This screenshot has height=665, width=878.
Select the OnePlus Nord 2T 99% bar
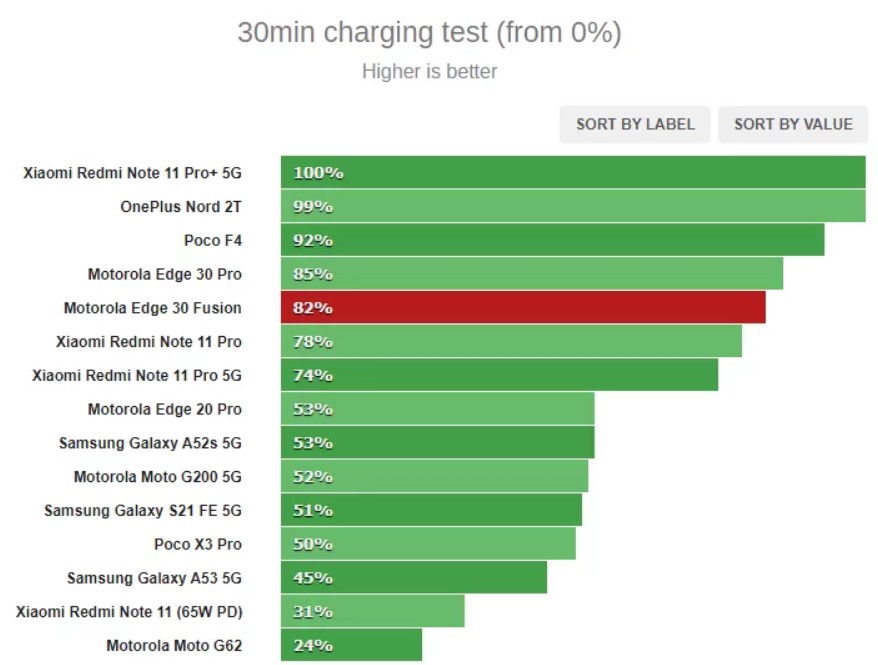click(573, 206)
